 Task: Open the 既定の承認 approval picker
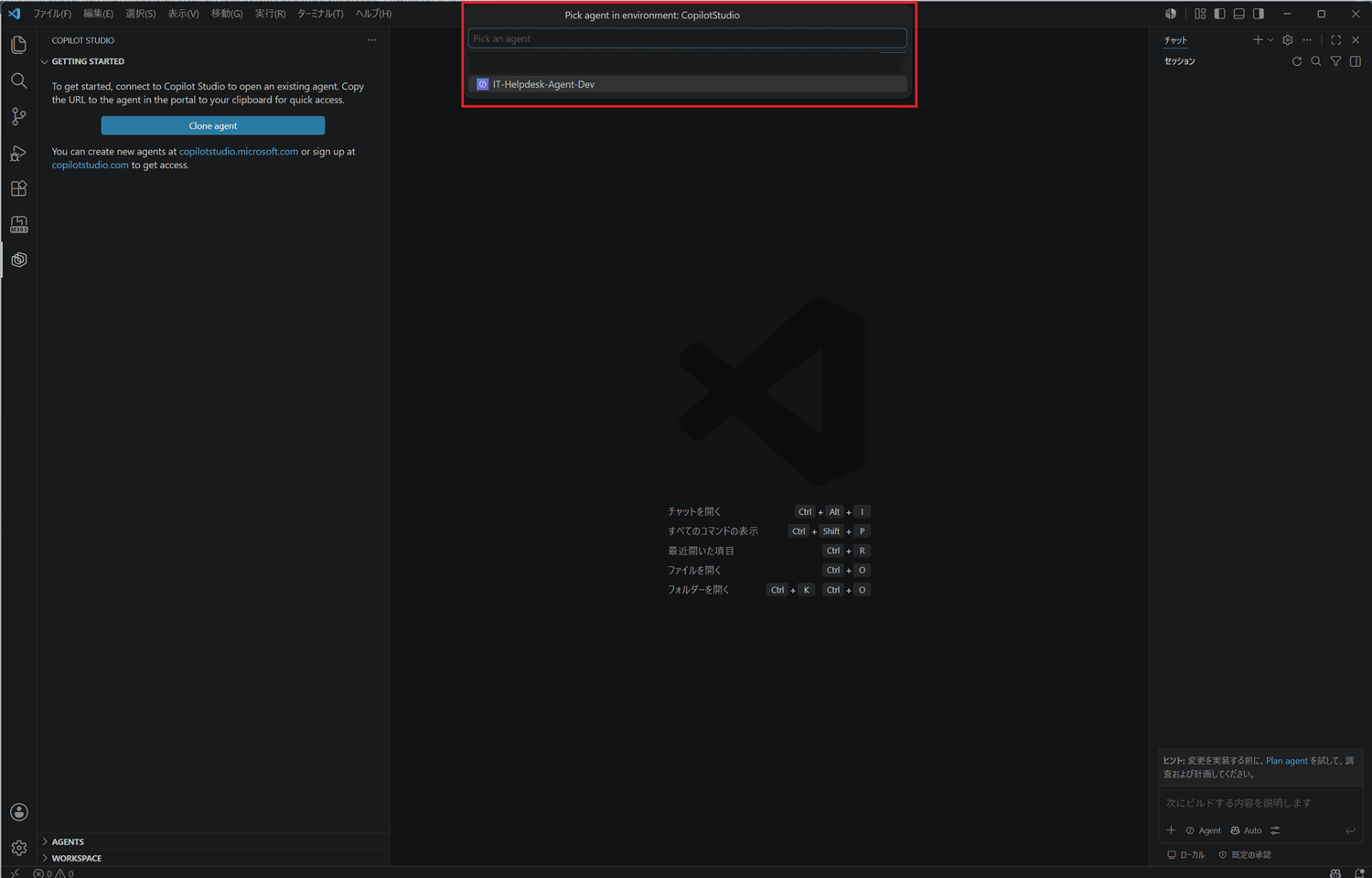point(1245,855)
